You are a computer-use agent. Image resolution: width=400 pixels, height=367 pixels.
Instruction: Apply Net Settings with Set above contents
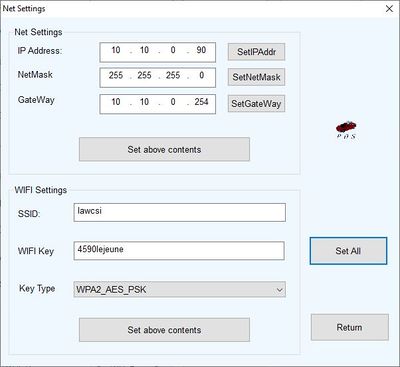164,149
